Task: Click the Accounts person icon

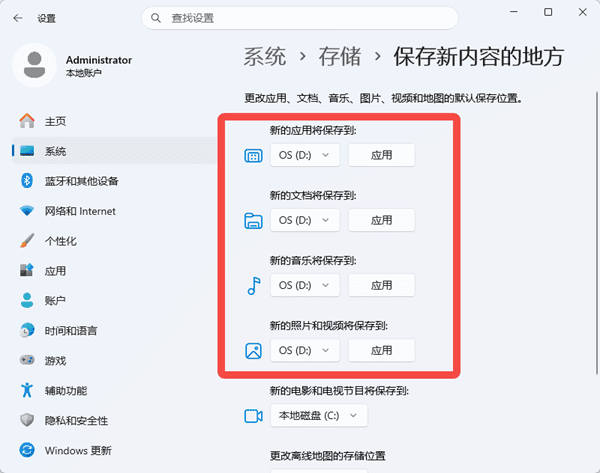Action: tap(27, 300)
